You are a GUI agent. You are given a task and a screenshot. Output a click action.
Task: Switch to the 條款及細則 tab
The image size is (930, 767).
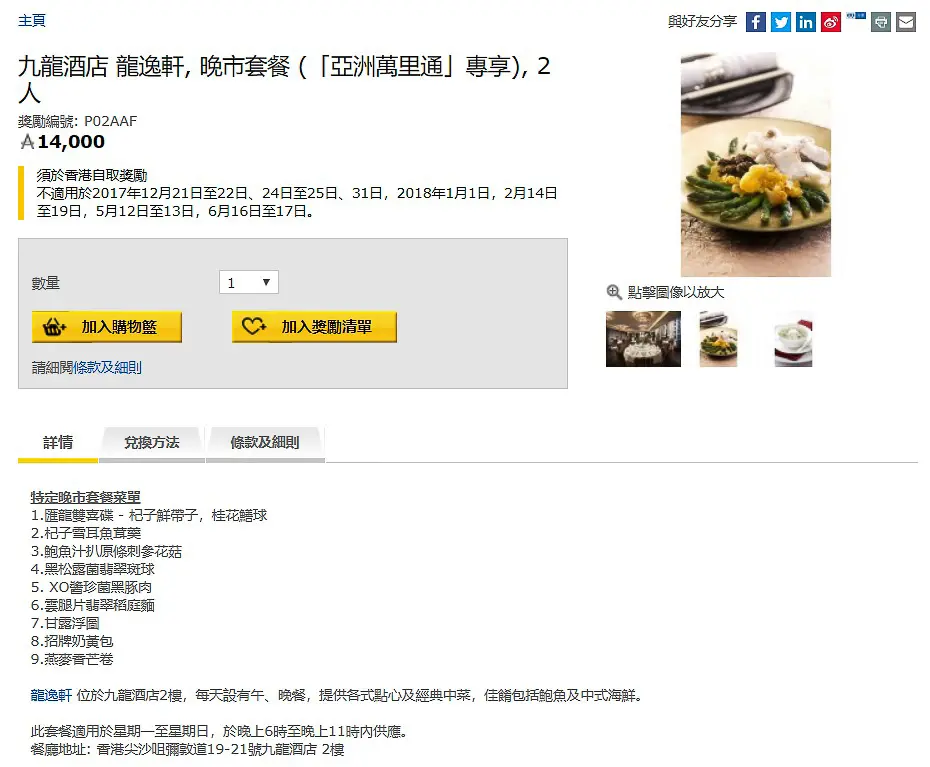265,443
